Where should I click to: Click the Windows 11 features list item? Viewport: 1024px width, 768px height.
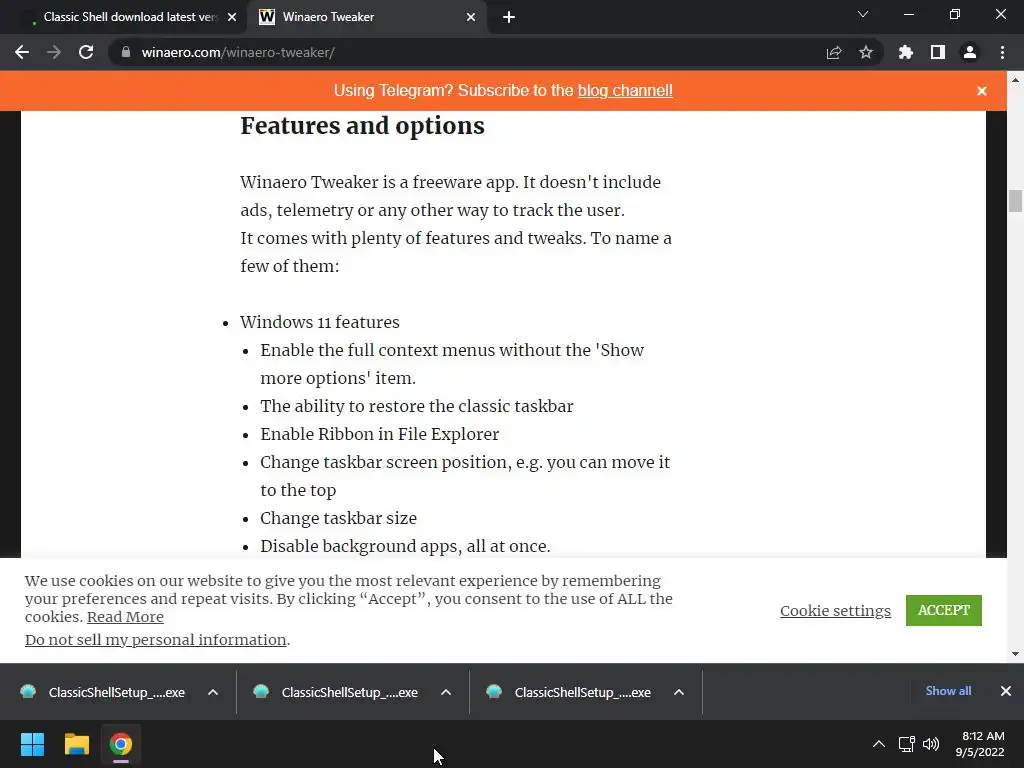point(319,323)
